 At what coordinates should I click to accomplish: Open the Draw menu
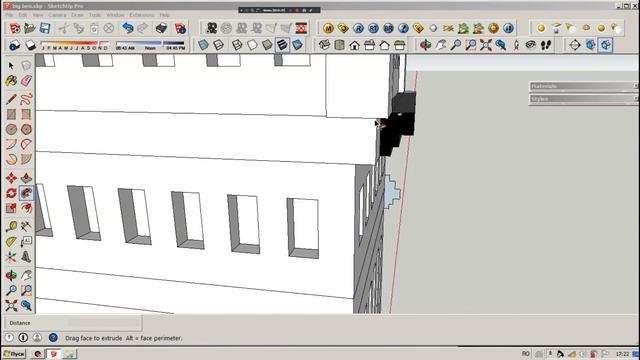78,15
